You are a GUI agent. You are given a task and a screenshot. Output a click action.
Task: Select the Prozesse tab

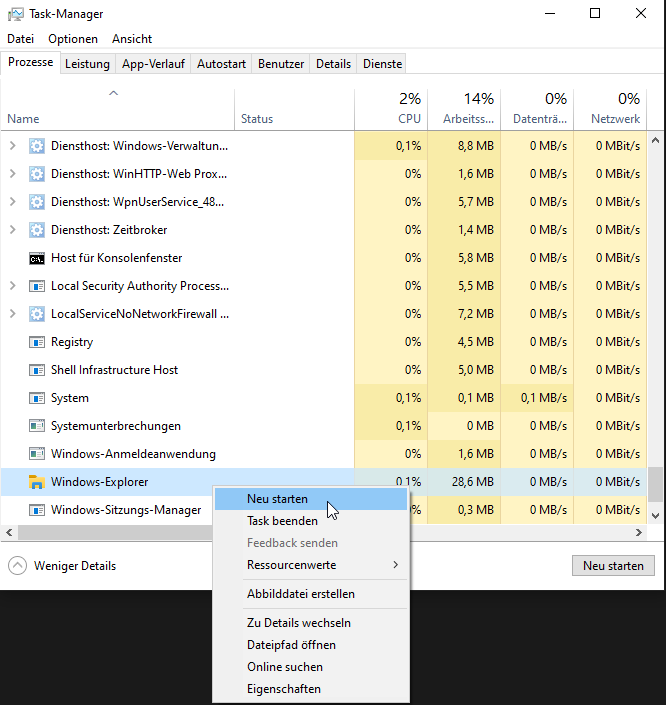[x=31, y=62]
